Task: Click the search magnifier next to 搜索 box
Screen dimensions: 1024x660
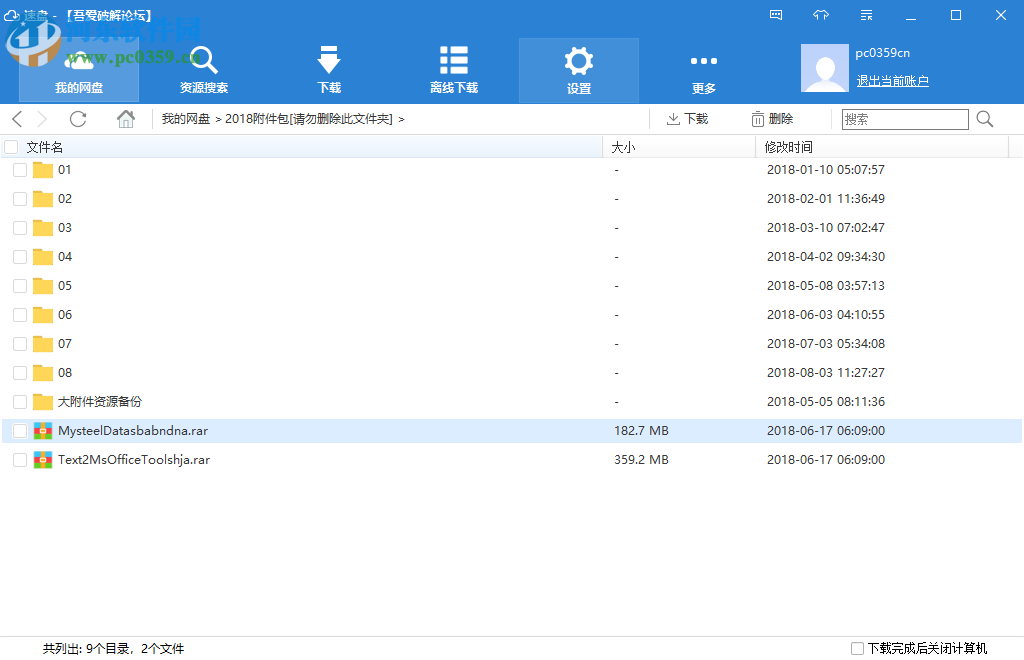Action: pyautogui.click(x=985, y=119)
